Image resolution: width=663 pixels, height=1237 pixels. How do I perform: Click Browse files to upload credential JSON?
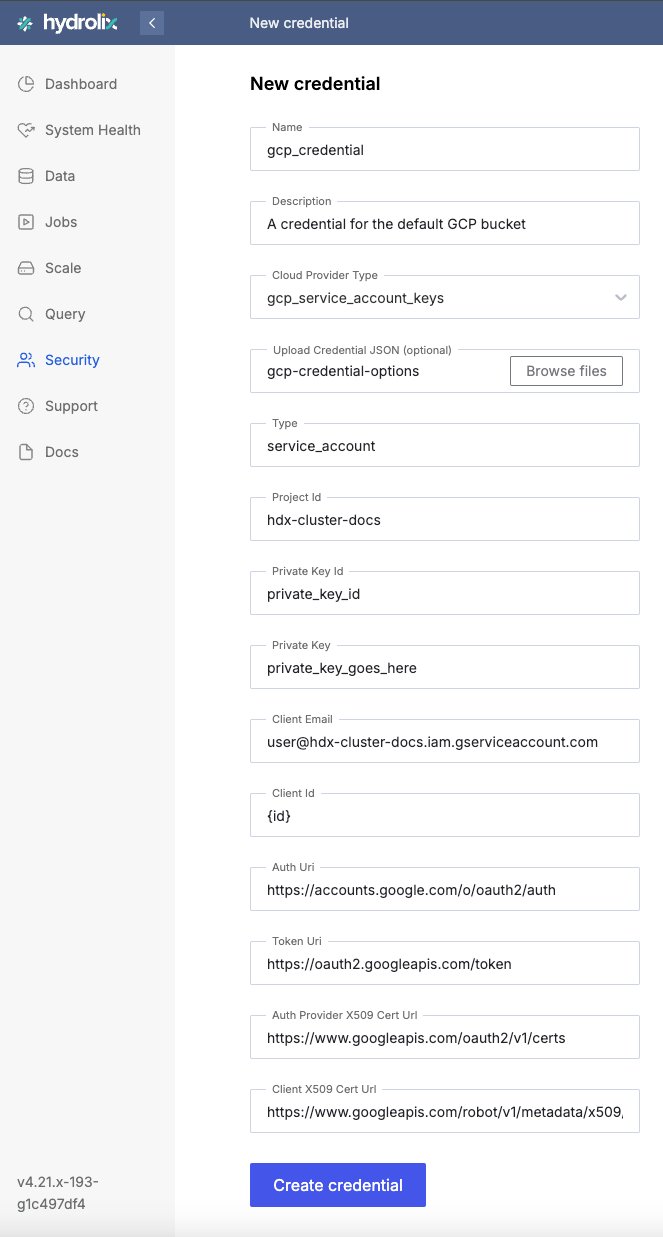tap(566, 370)
